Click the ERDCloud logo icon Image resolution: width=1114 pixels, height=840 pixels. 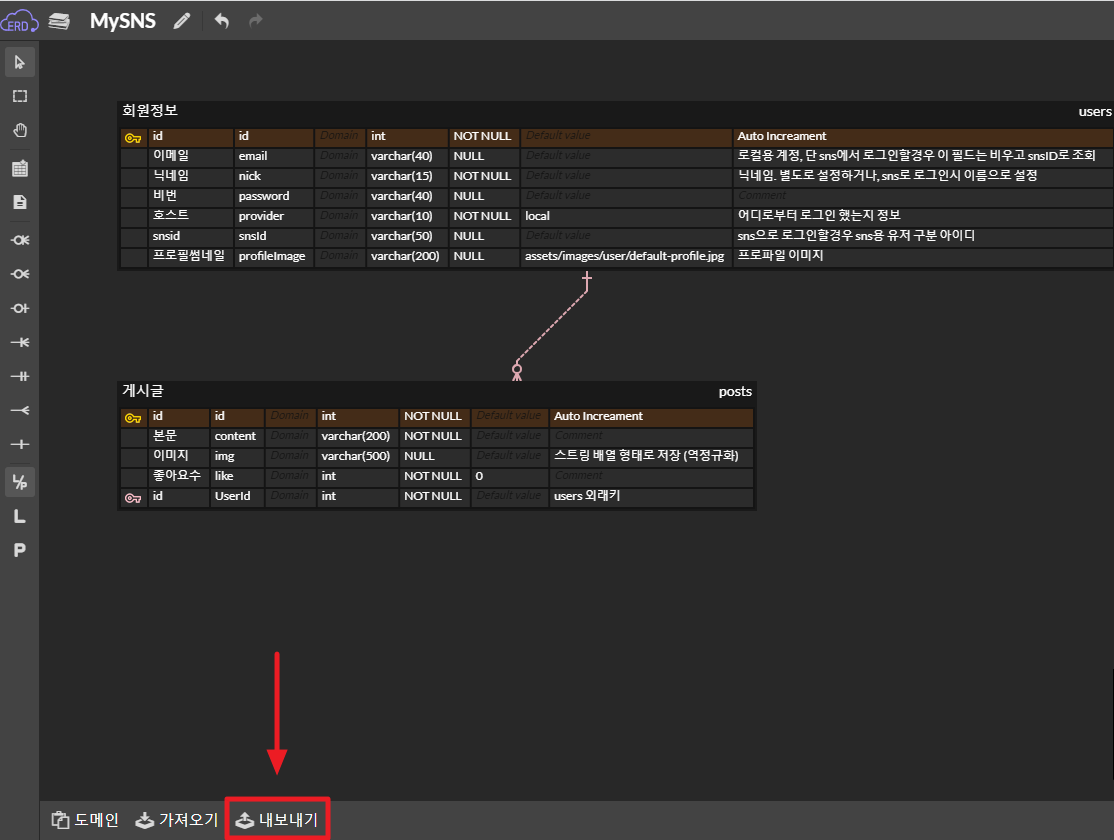19,21
